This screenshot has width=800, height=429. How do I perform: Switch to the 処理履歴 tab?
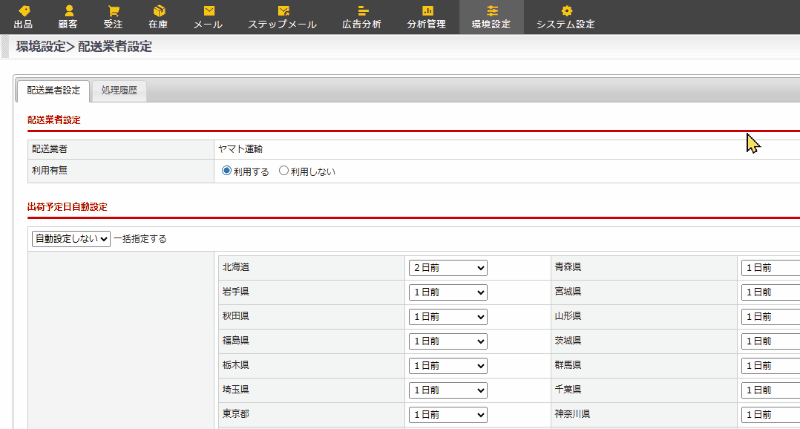pyautogui.click(x=119, y=91)
